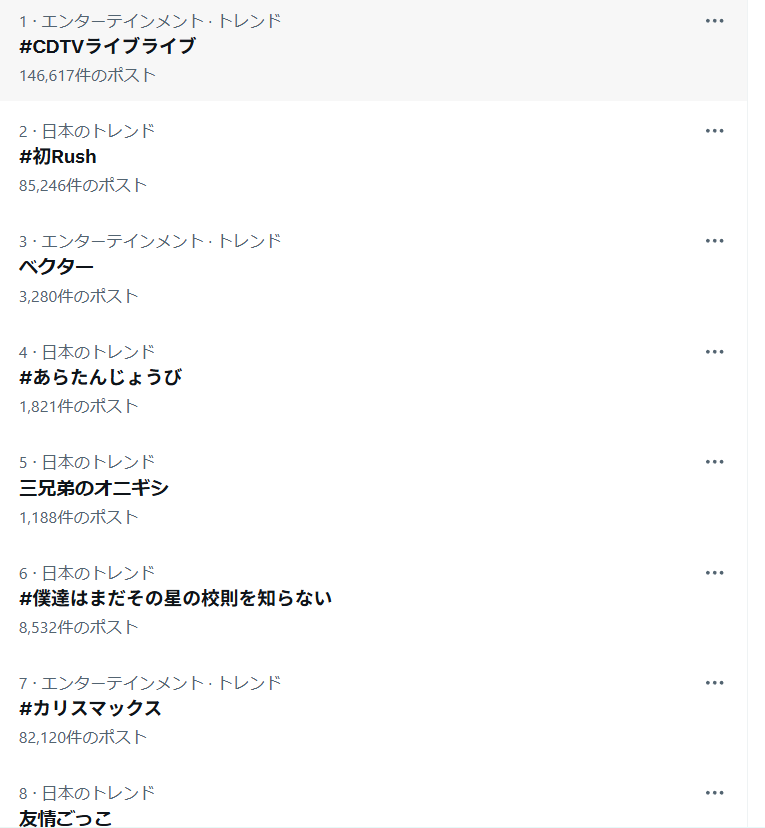Screen dimensions: 765x828
Task: Open the 友情ごっこ trend
Action: tap(65, 818)
